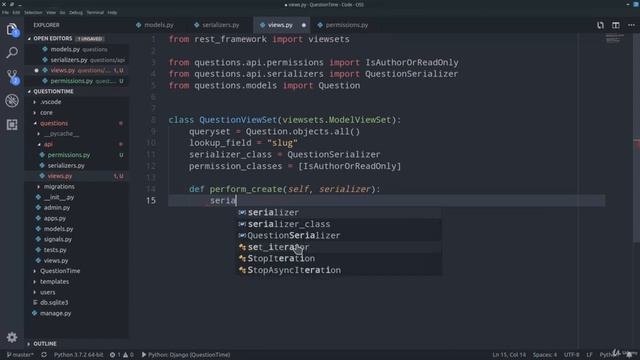Open the File menu
The image size is (640, 360).
click(x=5, y=13)
